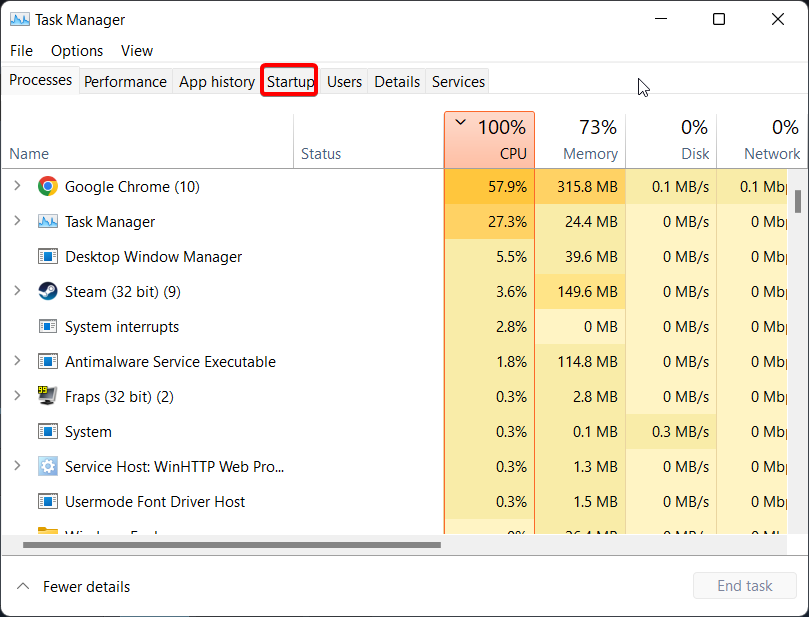
Task: Expand the Fraps (32 bit) process group
Action: (x=17, y=396)
